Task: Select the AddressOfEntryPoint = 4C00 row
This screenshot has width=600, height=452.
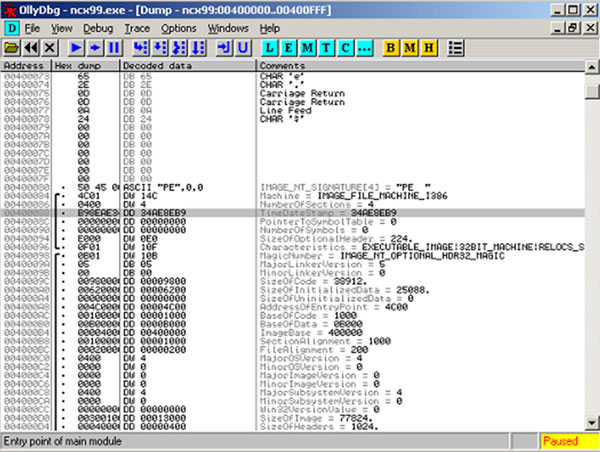Action: pos(293,307)
